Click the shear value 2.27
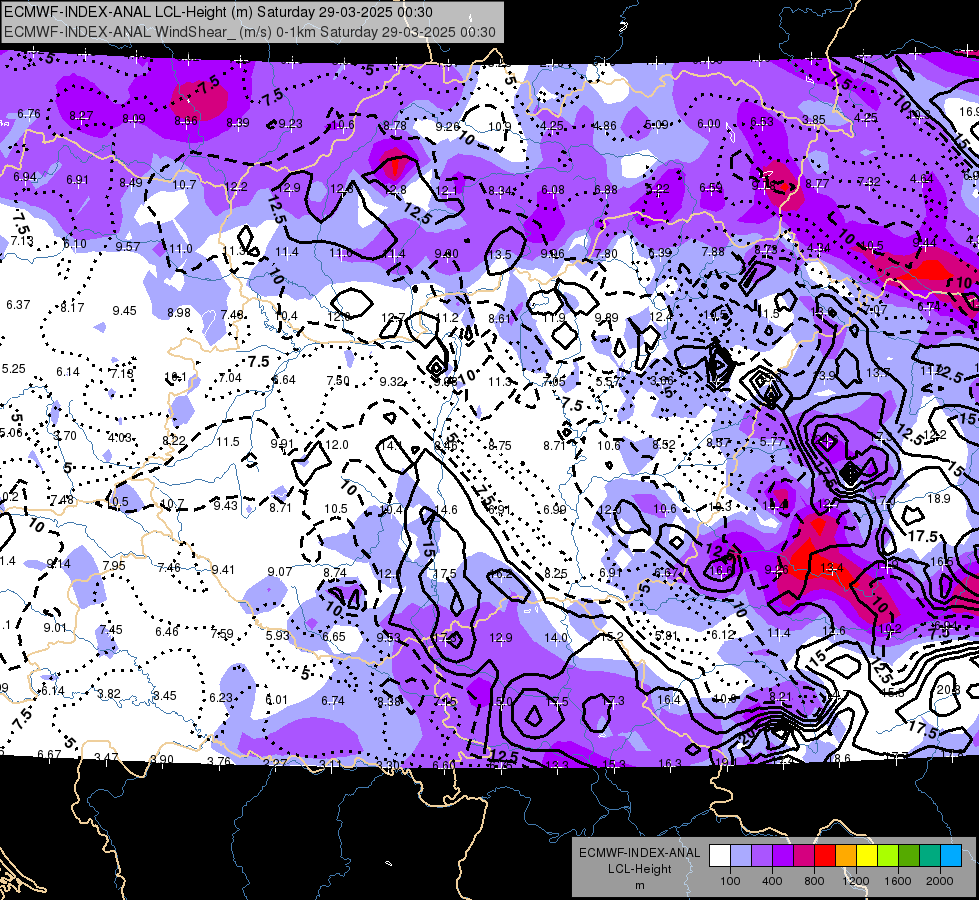 275,763
